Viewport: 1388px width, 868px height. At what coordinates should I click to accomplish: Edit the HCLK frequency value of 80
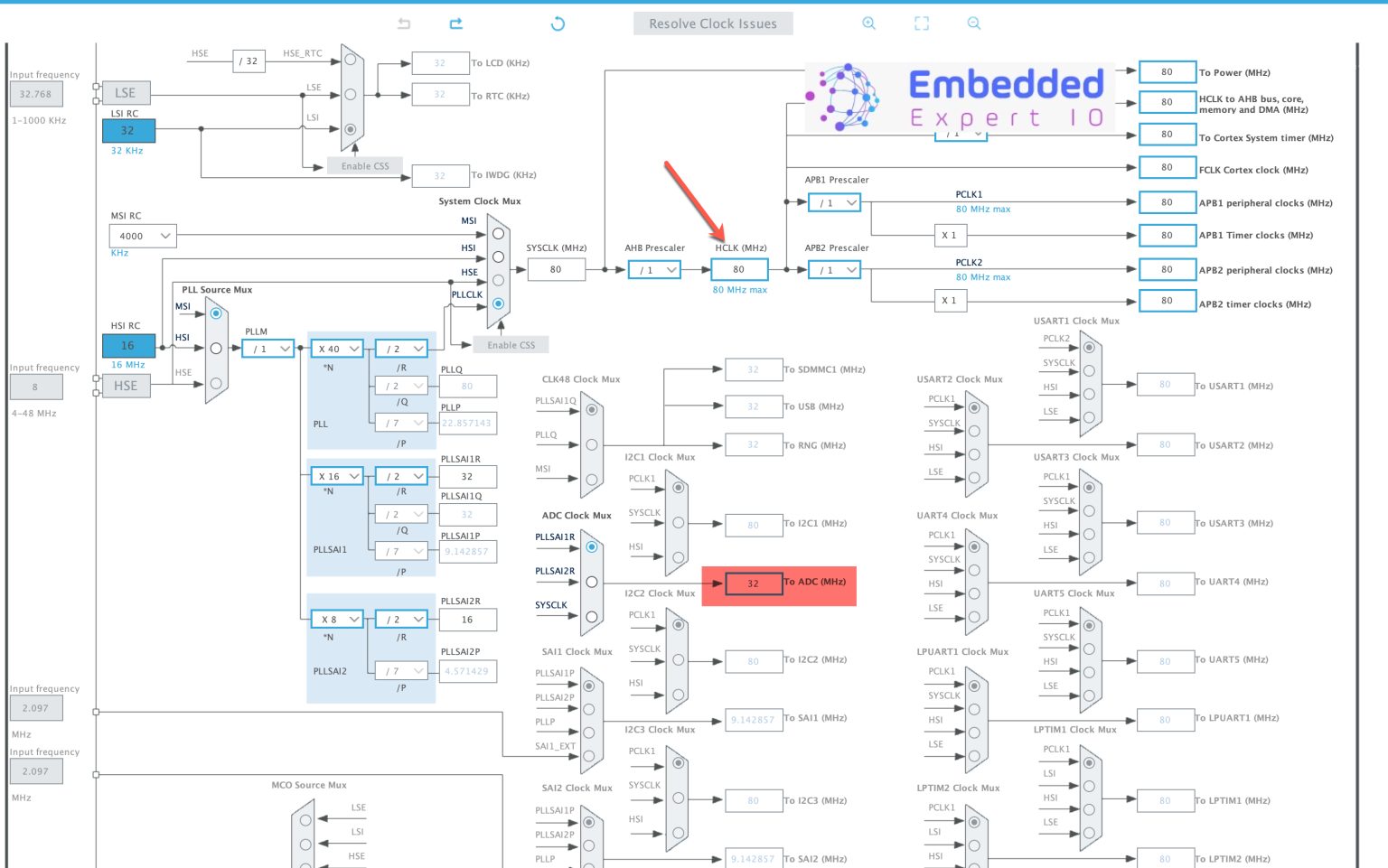[739, 269]
